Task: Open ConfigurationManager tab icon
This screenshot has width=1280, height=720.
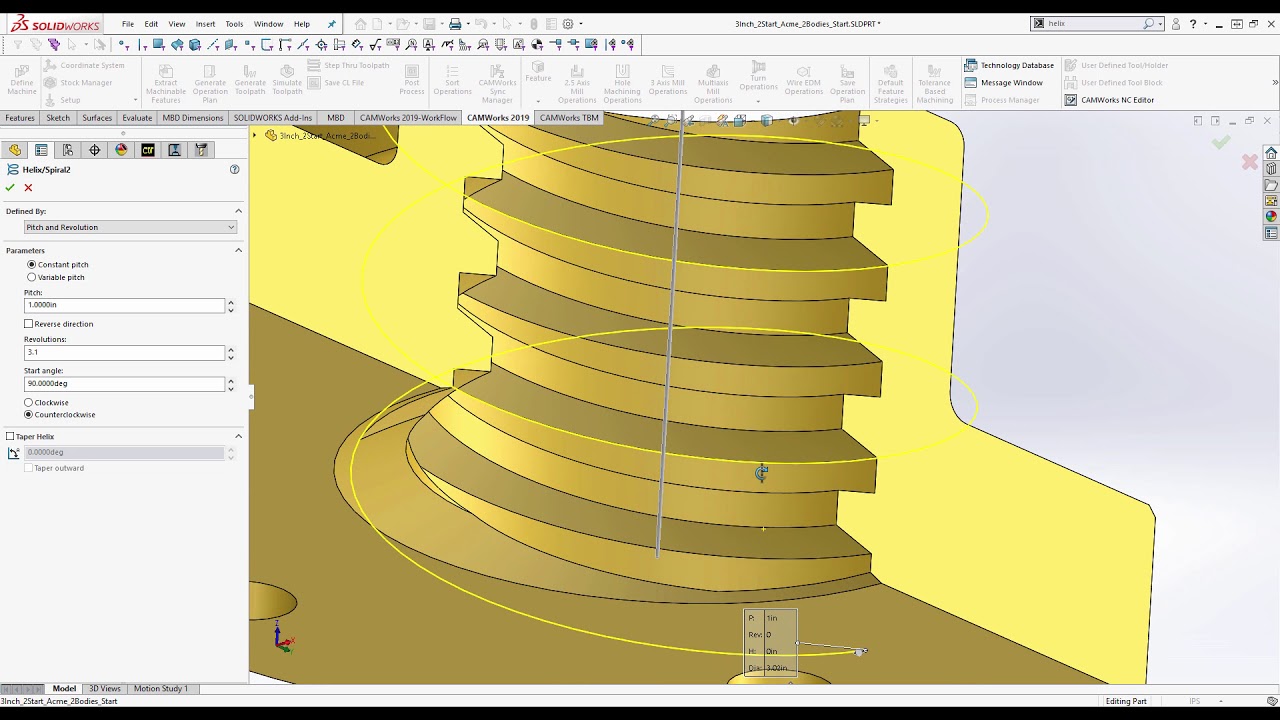Action: [x=68, y=150]
